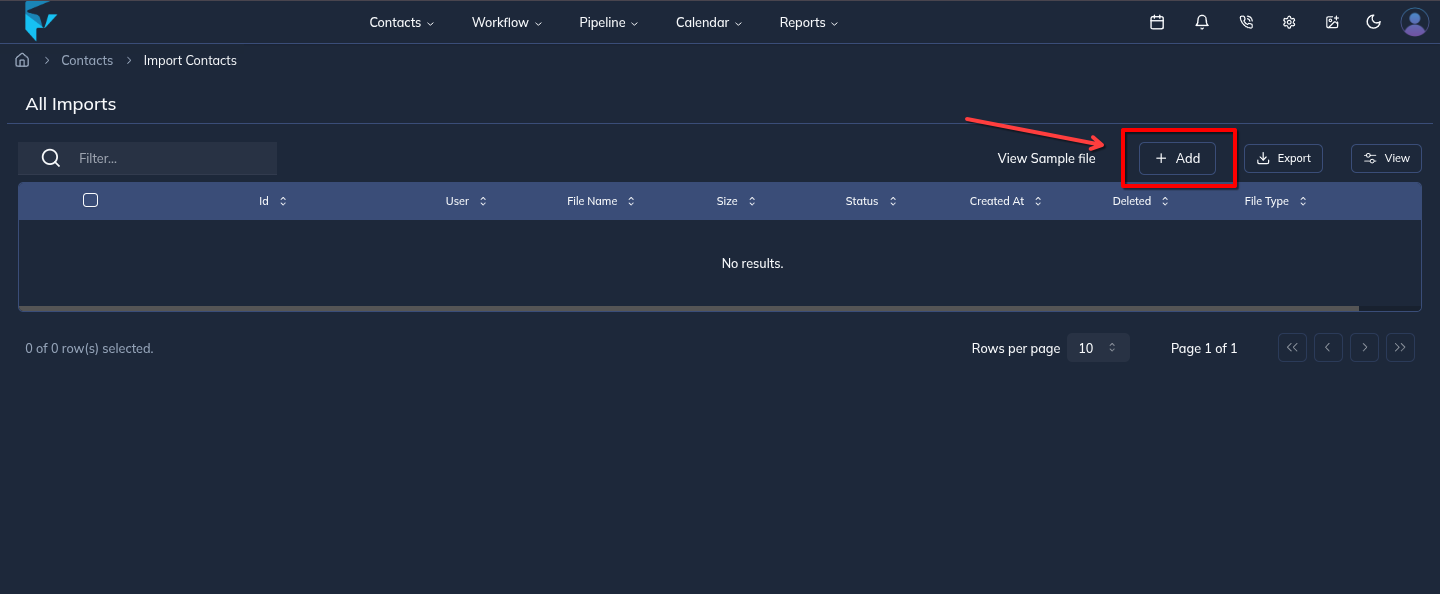Click the Add button to import contacts
The image size is (1440, 594).
coord(1177,158)
